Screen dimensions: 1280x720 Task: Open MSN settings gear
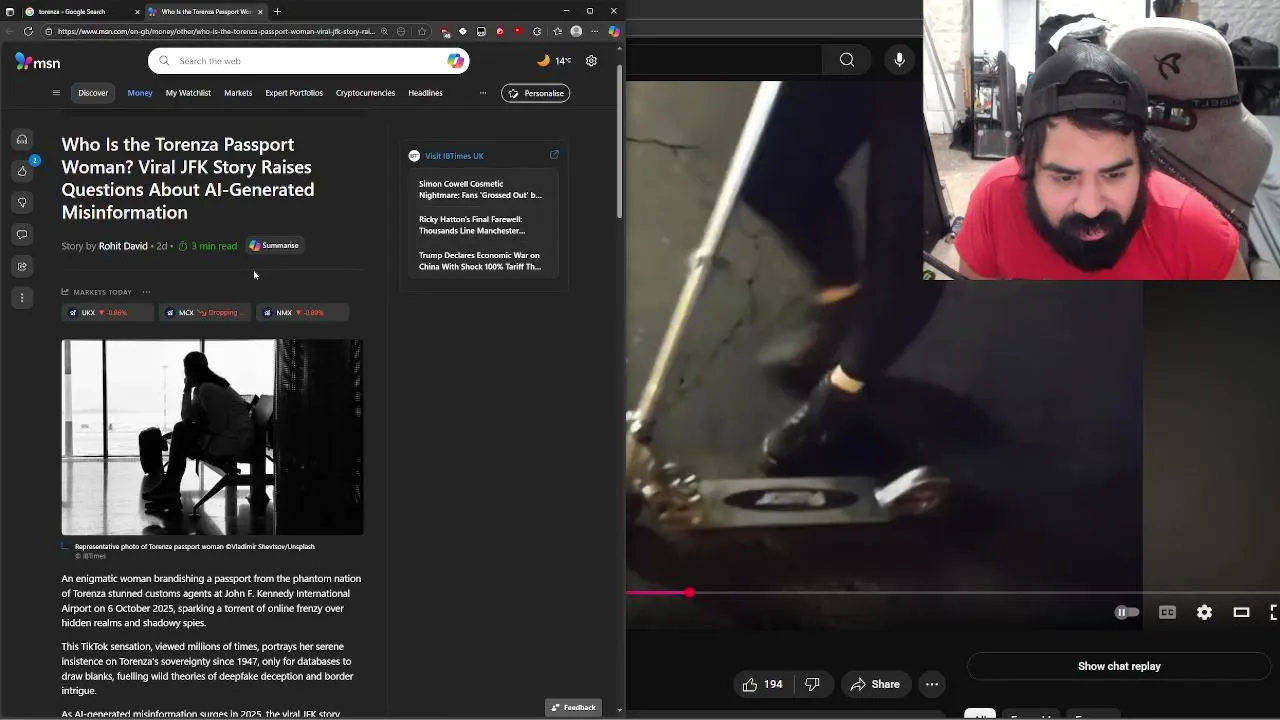point(591,61)
